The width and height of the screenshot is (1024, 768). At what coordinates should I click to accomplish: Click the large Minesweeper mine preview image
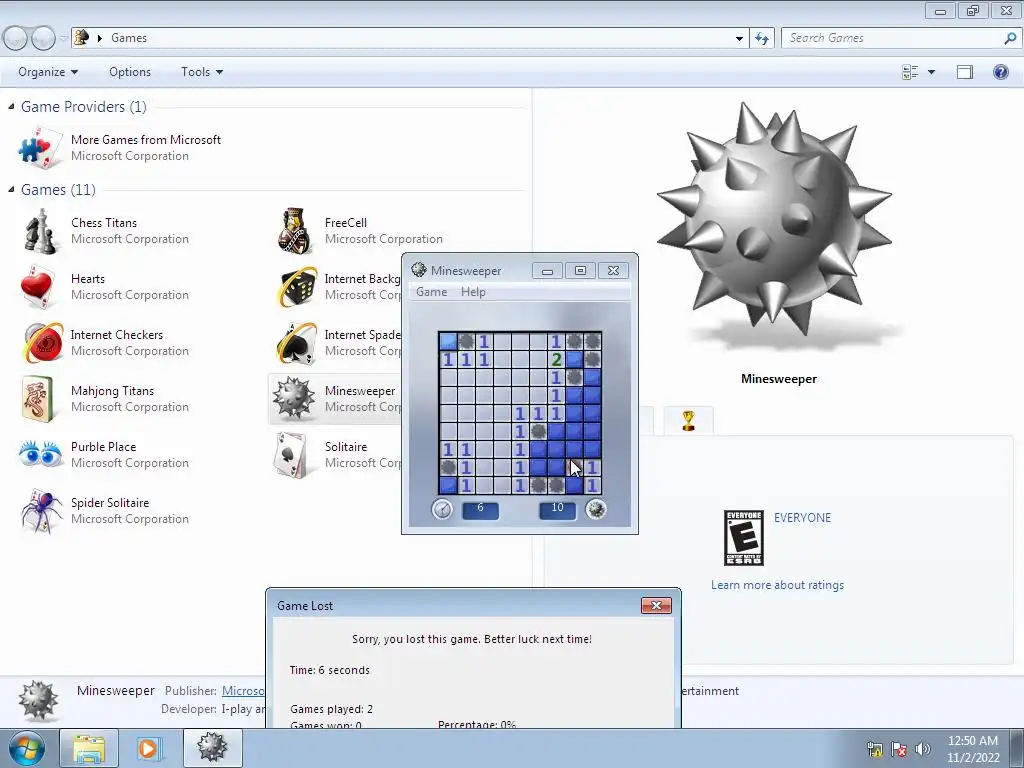coord(775,221)
